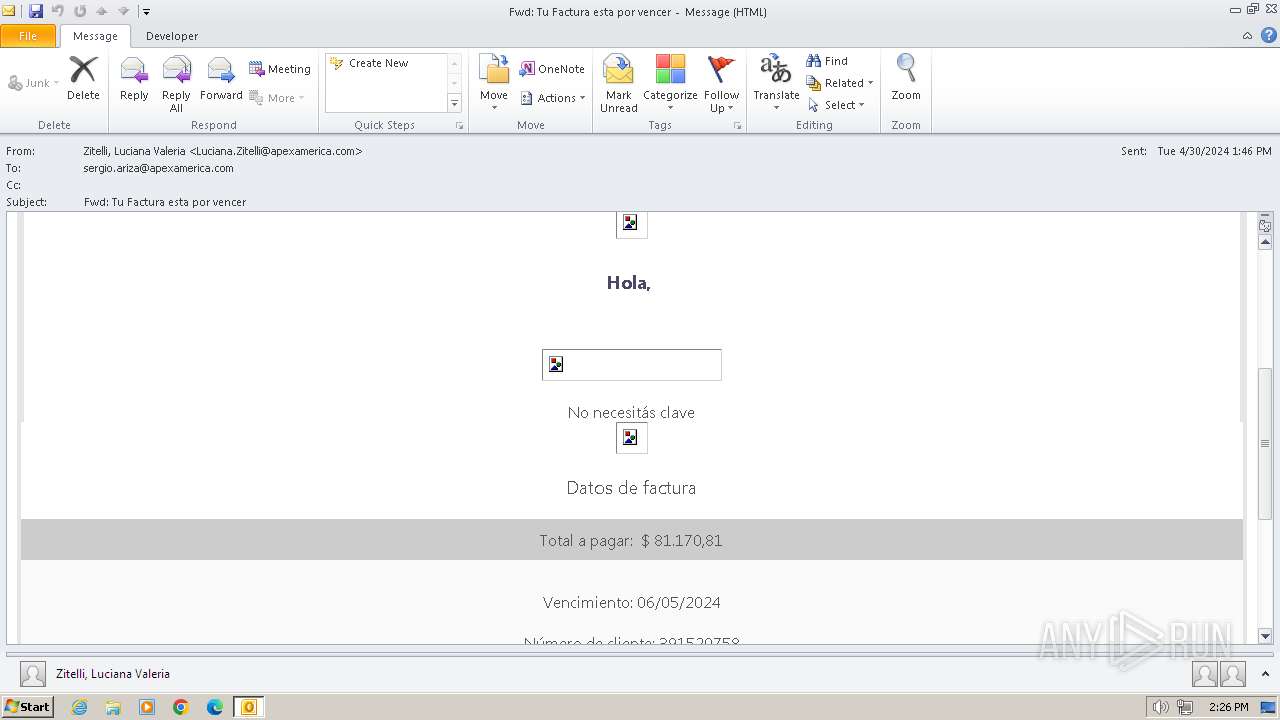Image resolution: width=1280 pixels, height=720 pixels.
Task: Switch to the Developer tab
Action: 172,36
